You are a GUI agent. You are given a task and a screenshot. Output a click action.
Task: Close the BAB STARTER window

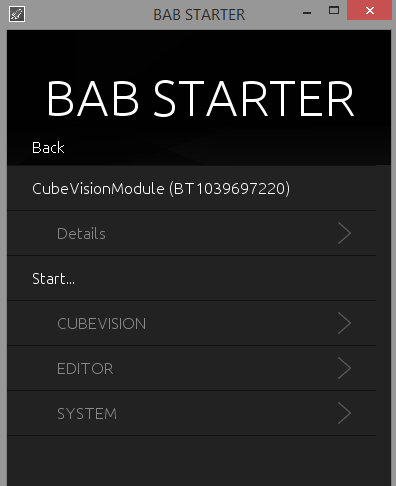tap(369, 10)
